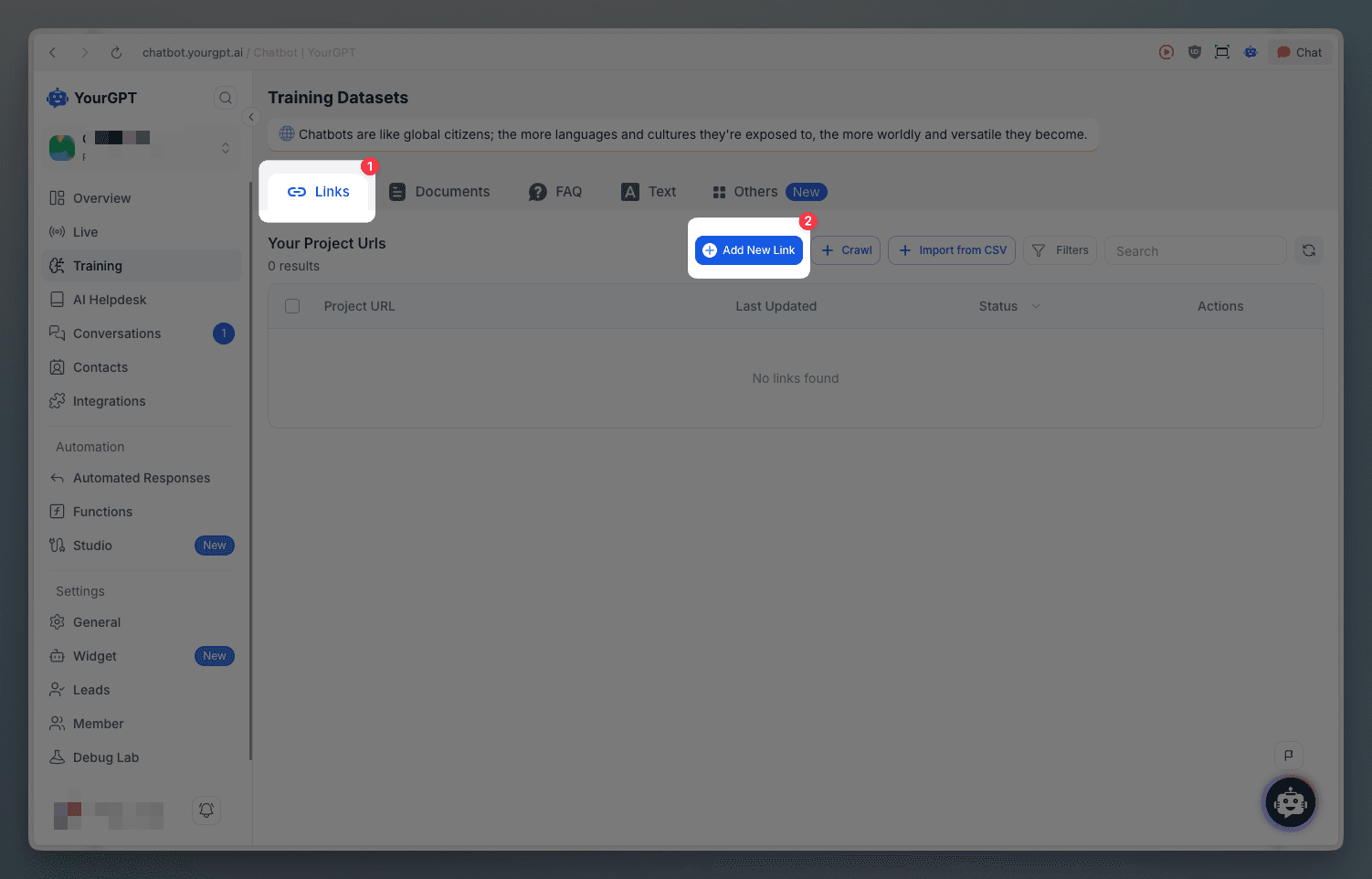The image size is (1372, 879).
Task: Open Debug Lab in sidebar
Action: (x=106, y=757)
